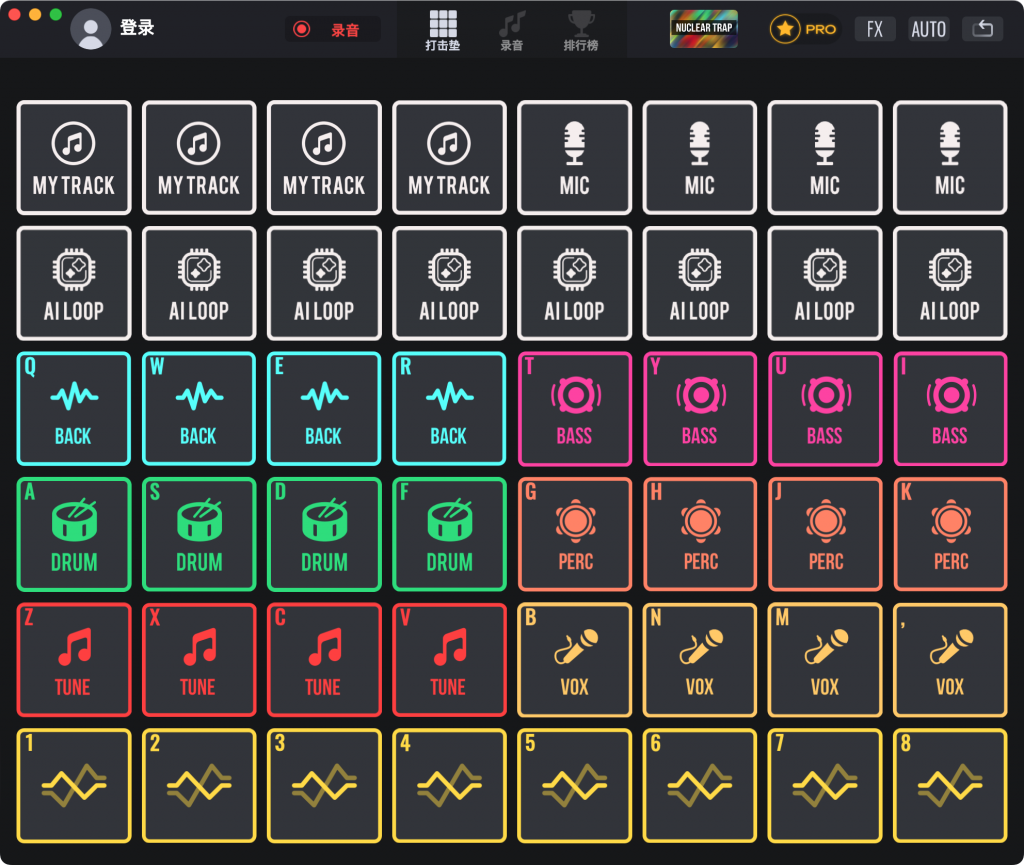Enable AUTO mode

929,29
